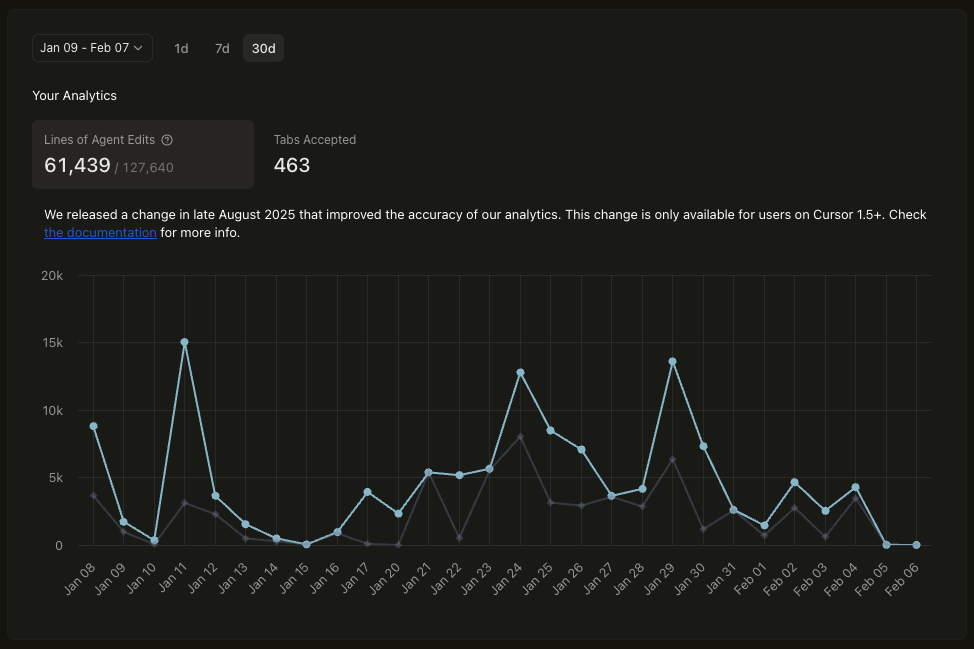Click the Jan 29 blue data point
974x649 pixels.
(x=673, y=361)
